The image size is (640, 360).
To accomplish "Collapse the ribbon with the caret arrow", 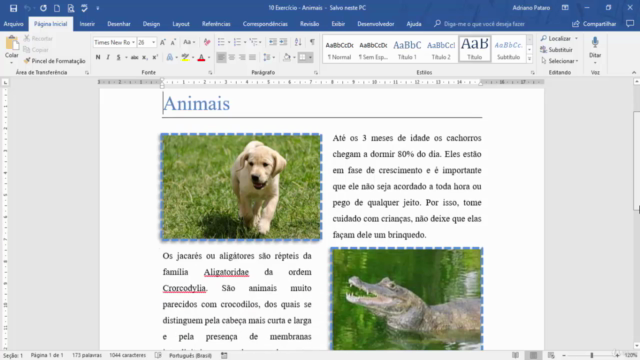I will [634, 73].
